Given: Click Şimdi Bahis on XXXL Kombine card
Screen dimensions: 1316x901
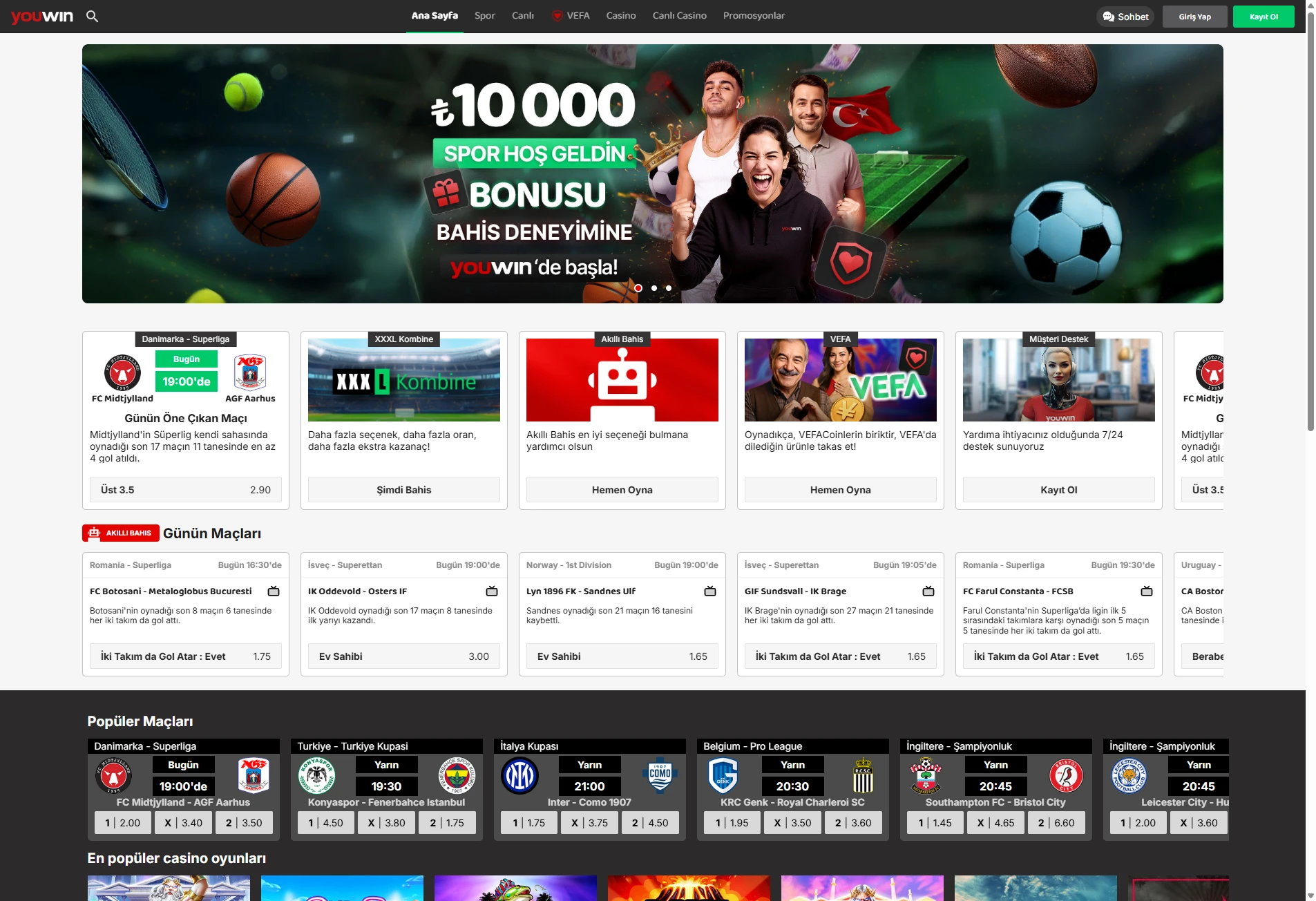Looking at the screenshot, I should point(404,490).
